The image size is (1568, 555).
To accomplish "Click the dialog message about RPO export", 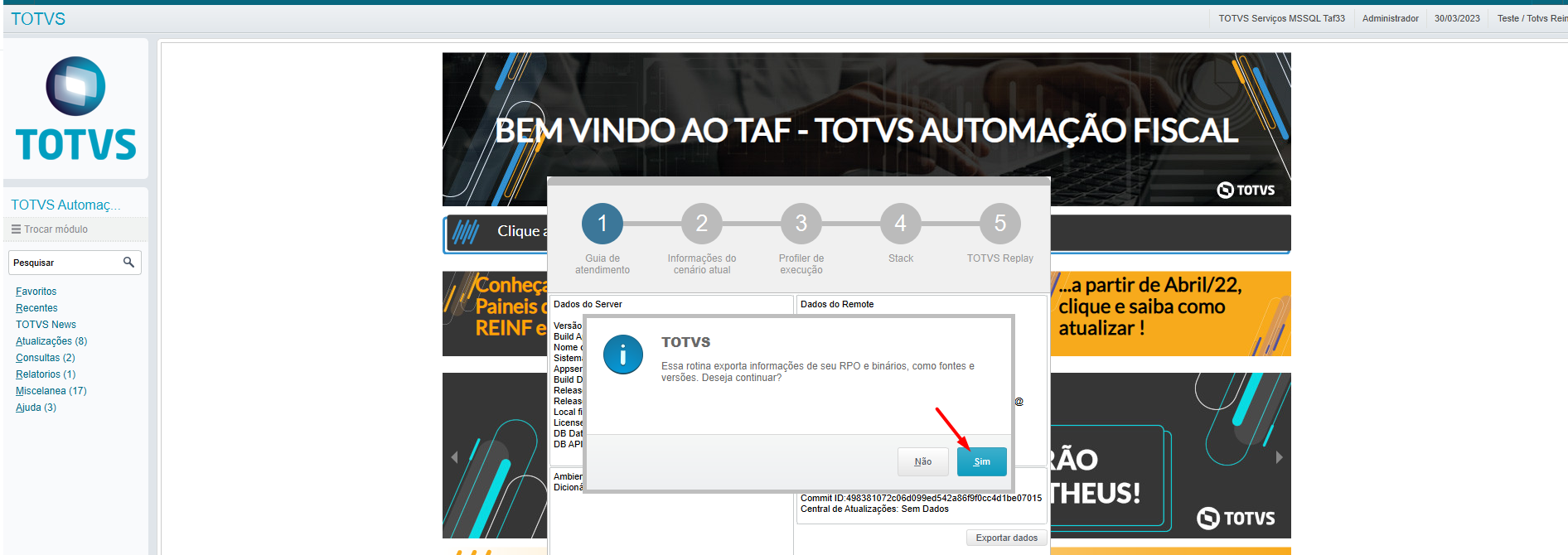I will click(x=817, y=371).
